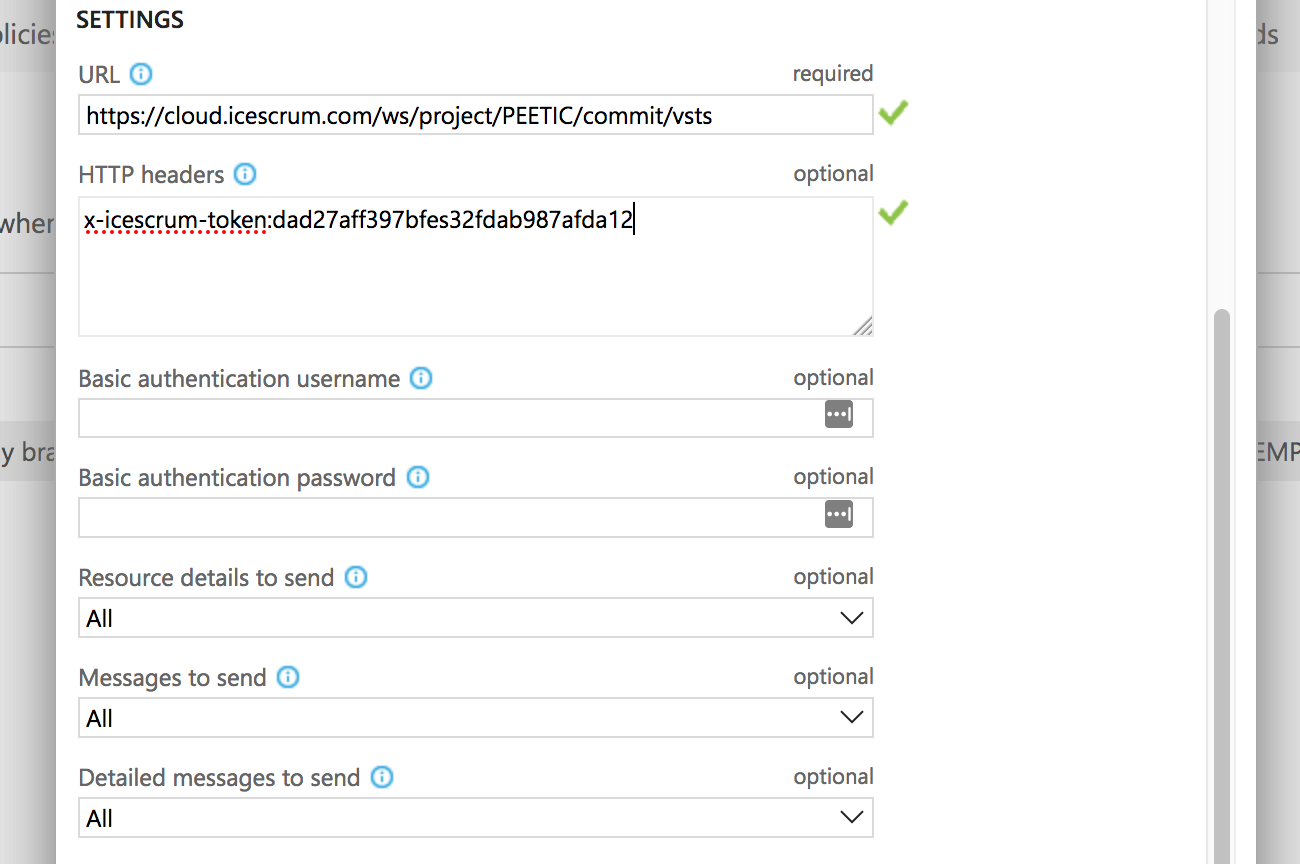The image size is (1300, 864).
Task: Click inside the URL input field
Action: (476, 115)
